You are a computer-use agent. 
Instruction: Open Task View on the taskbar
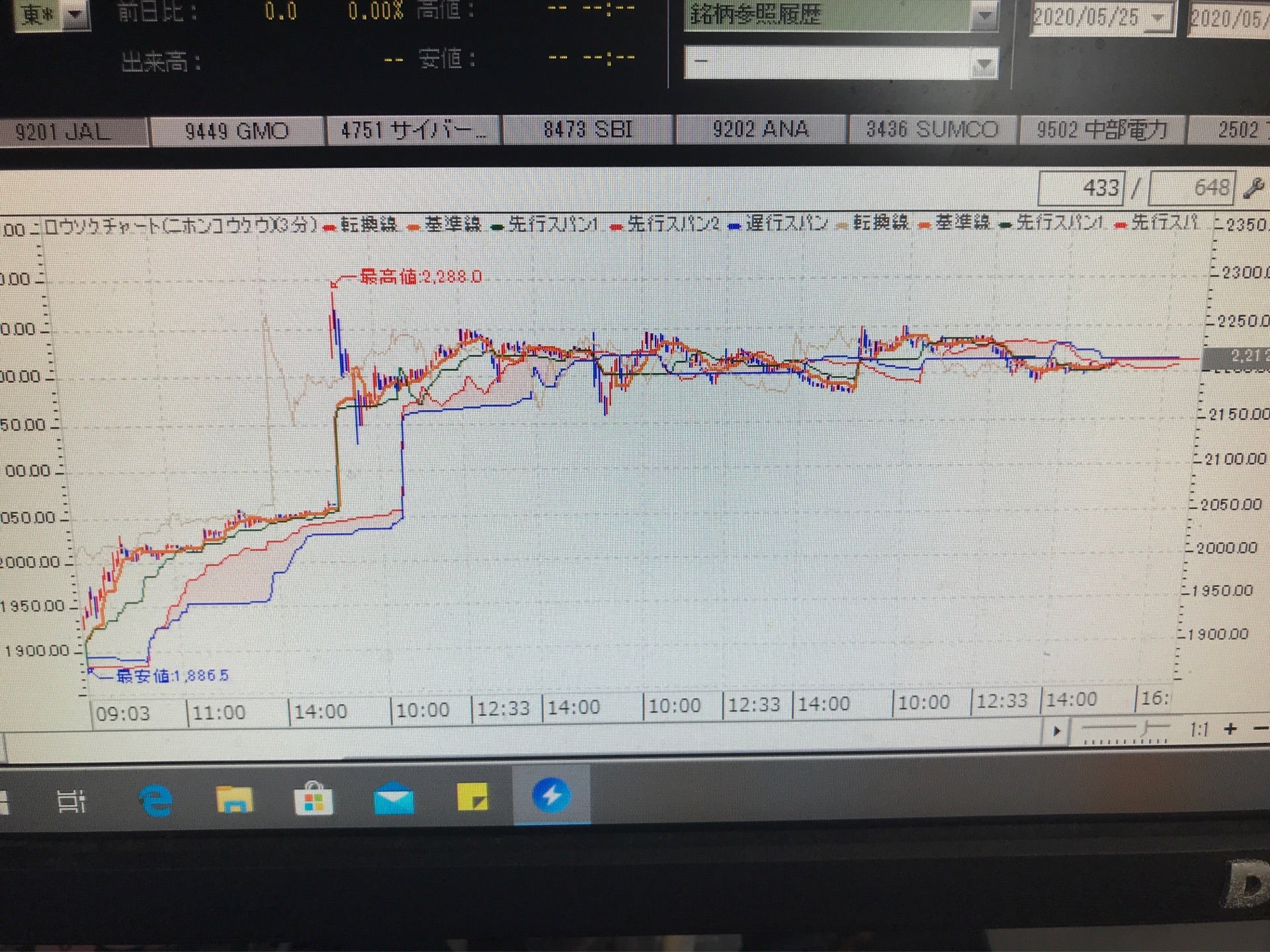pos(71,802)
